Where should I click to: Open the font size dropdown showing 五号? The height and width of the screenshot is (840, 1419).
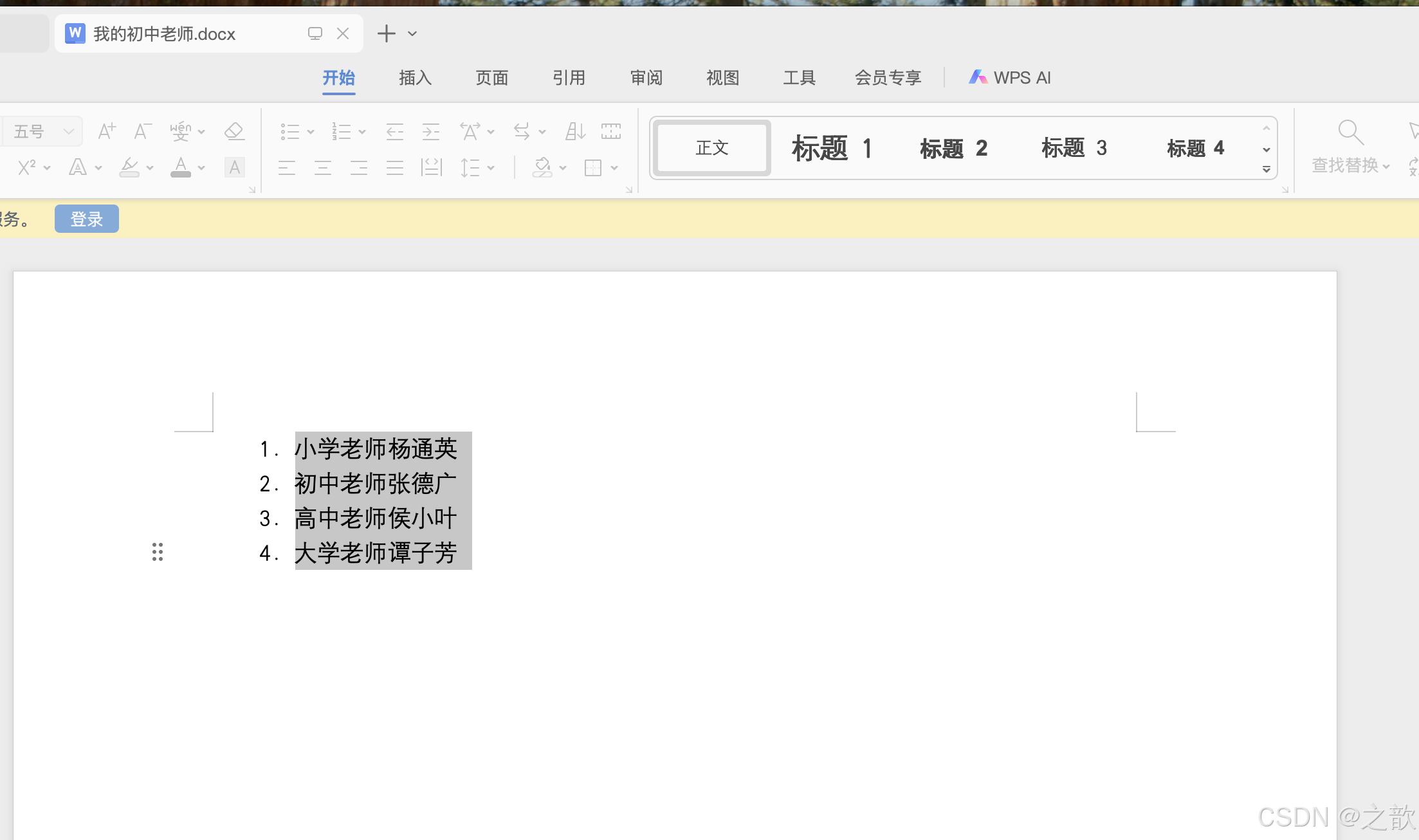point(68,131)
